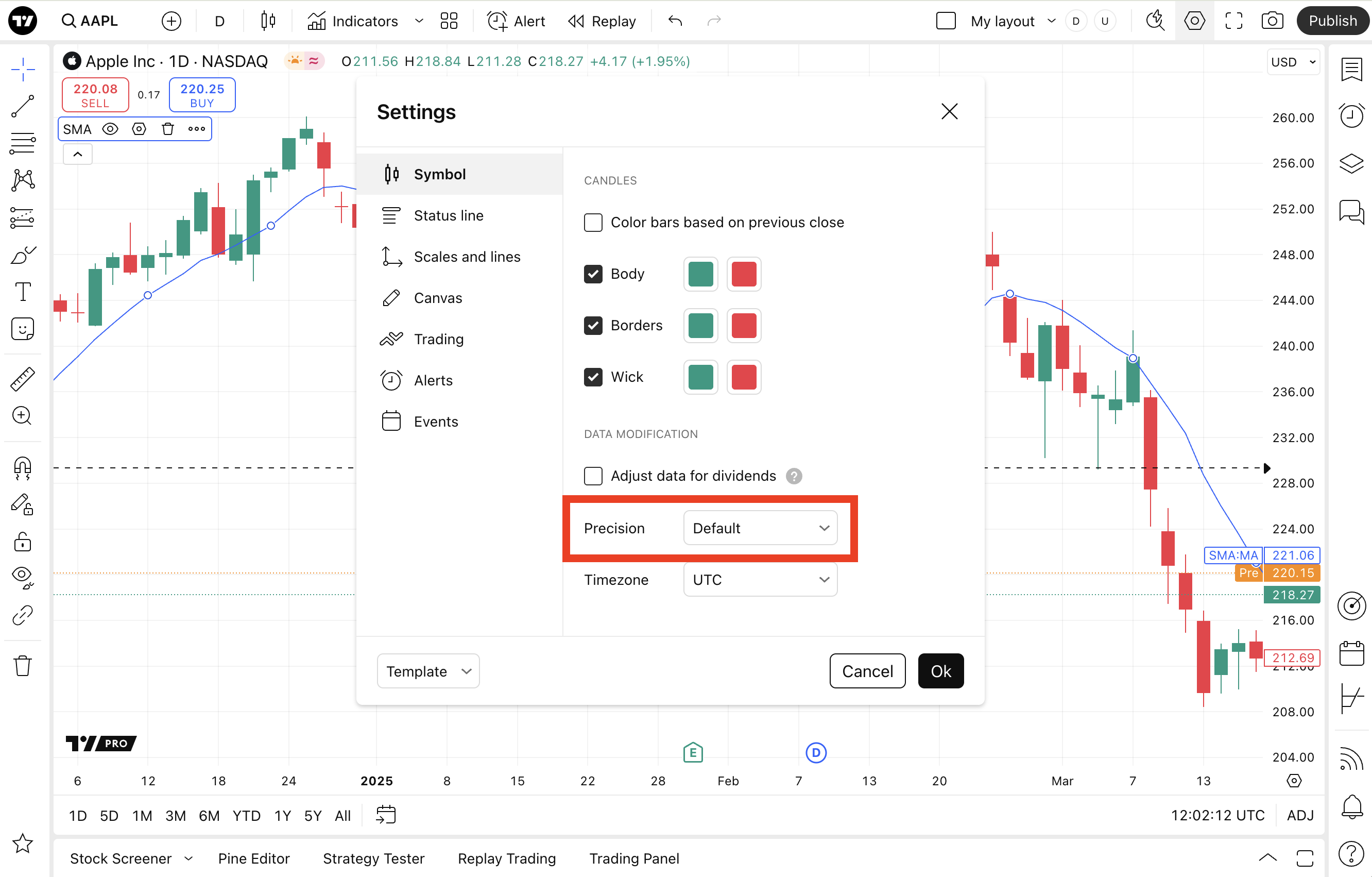The image size is (1372, 877).
Task: Enter fullscreen mode
Action: [1233, 21]
